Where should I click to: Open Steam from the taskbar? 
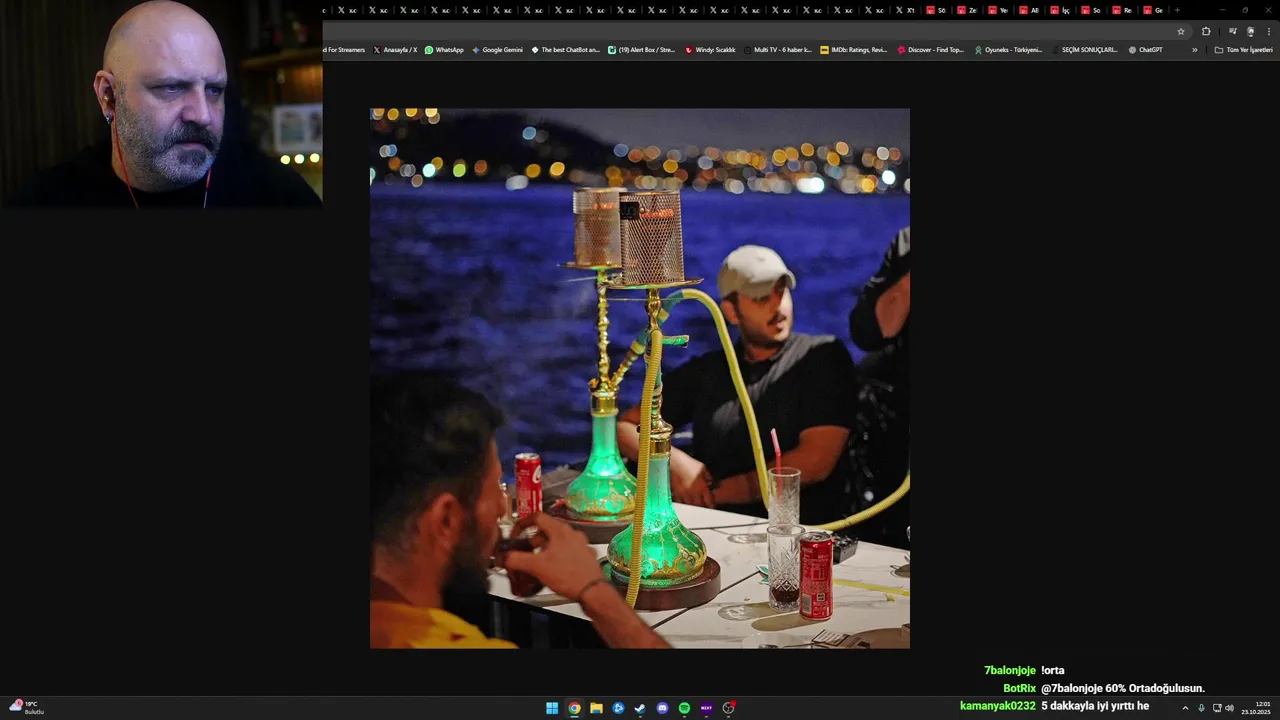tap(640, 708)
